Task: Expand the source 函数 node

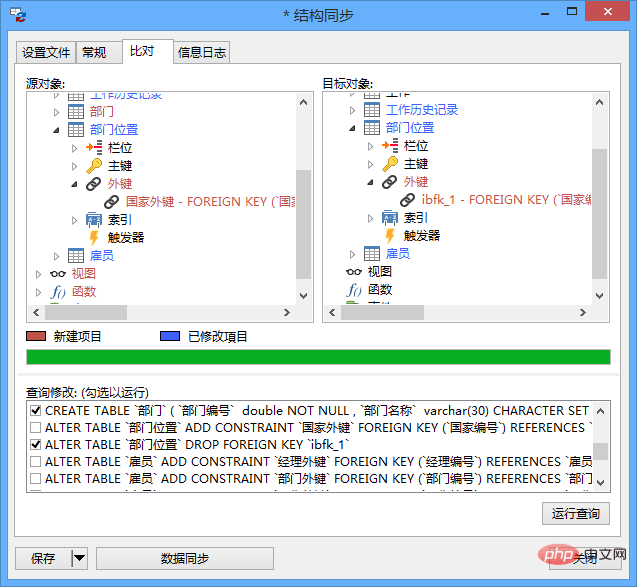Action: [39, 292]
